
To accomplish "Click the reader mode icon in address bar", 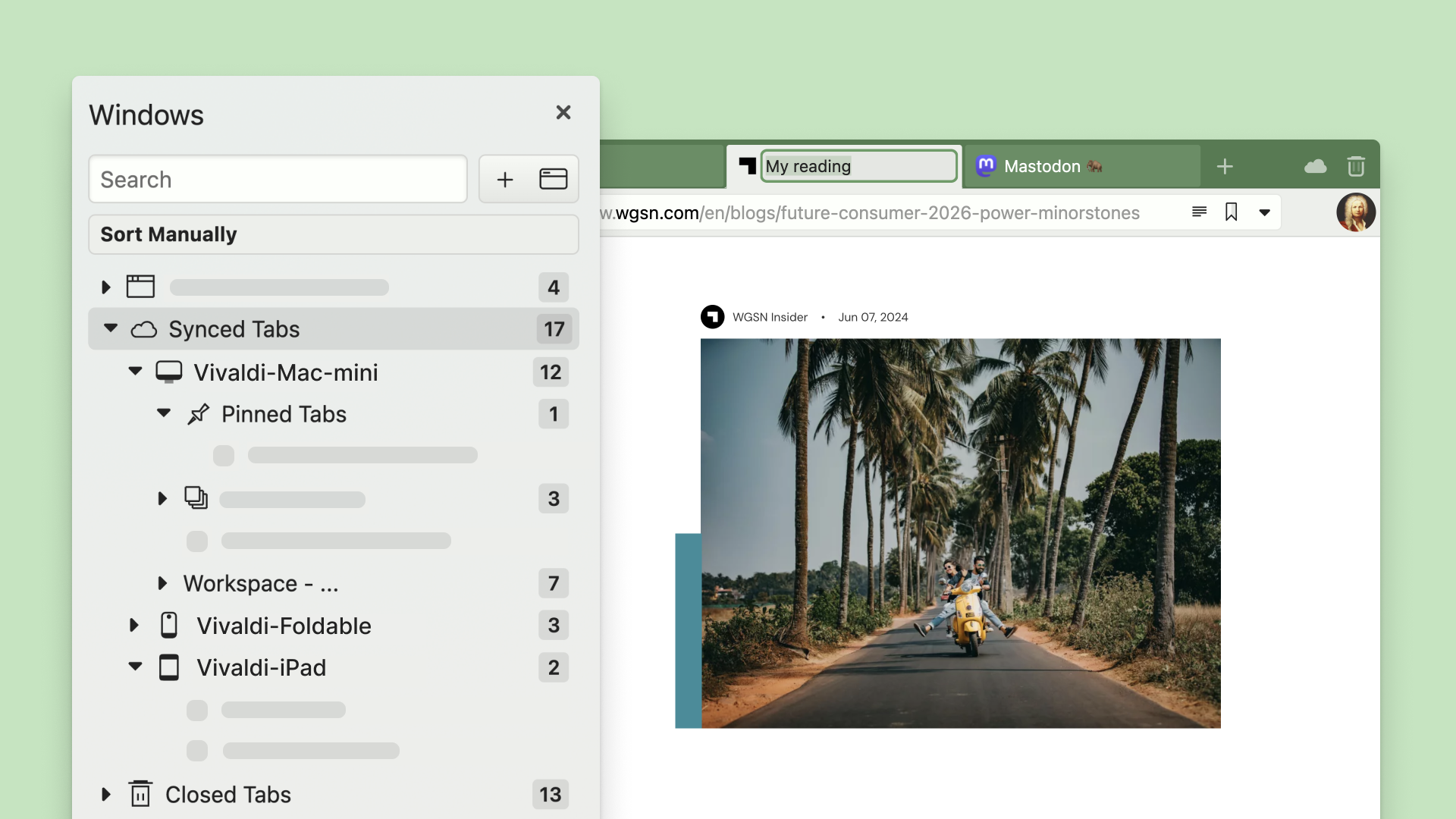I will (1199, 212).
